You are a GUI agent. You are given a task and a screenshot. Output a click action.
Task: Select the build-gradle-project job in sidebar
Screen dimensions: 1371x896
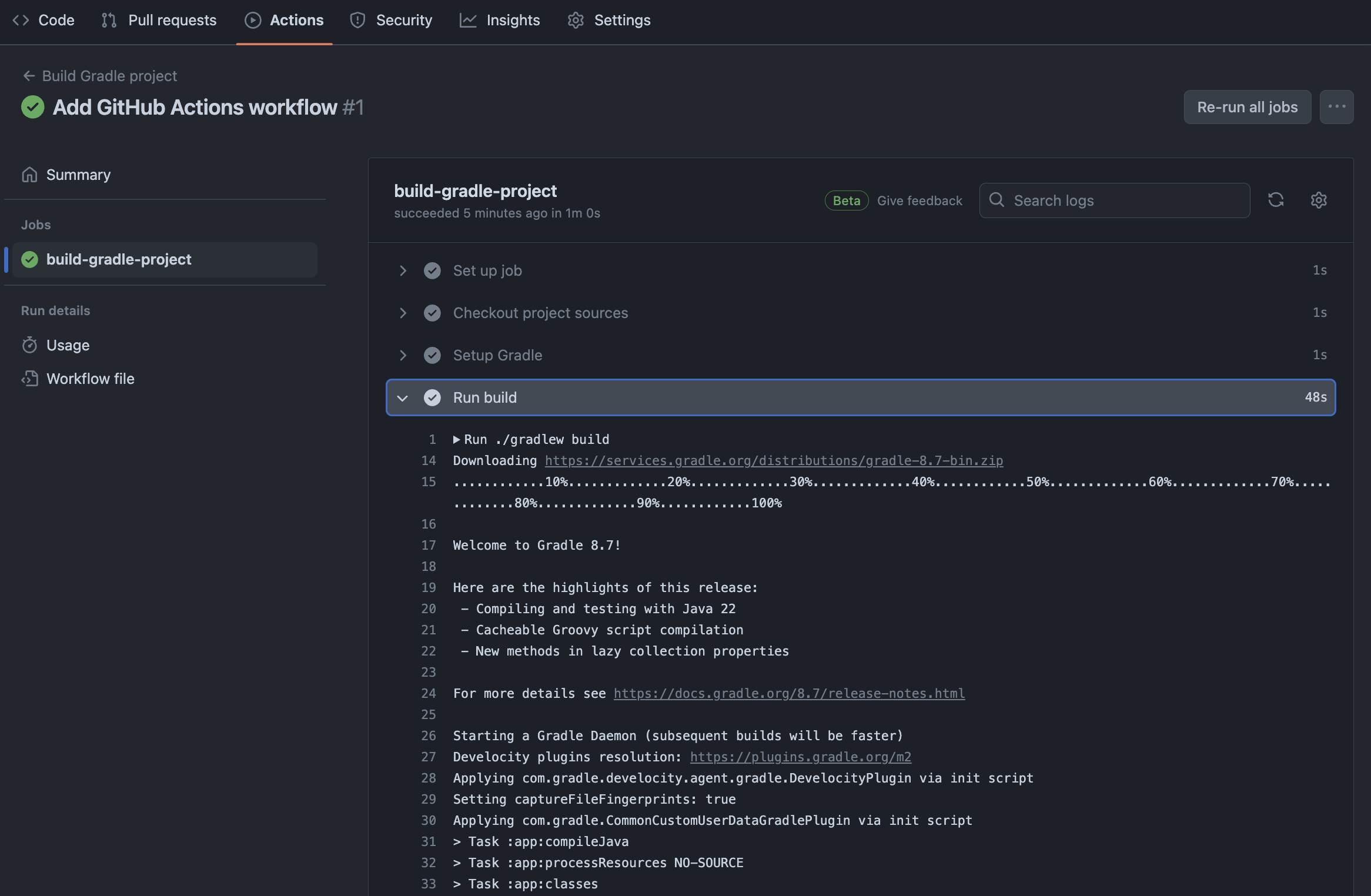click(165, 259)
